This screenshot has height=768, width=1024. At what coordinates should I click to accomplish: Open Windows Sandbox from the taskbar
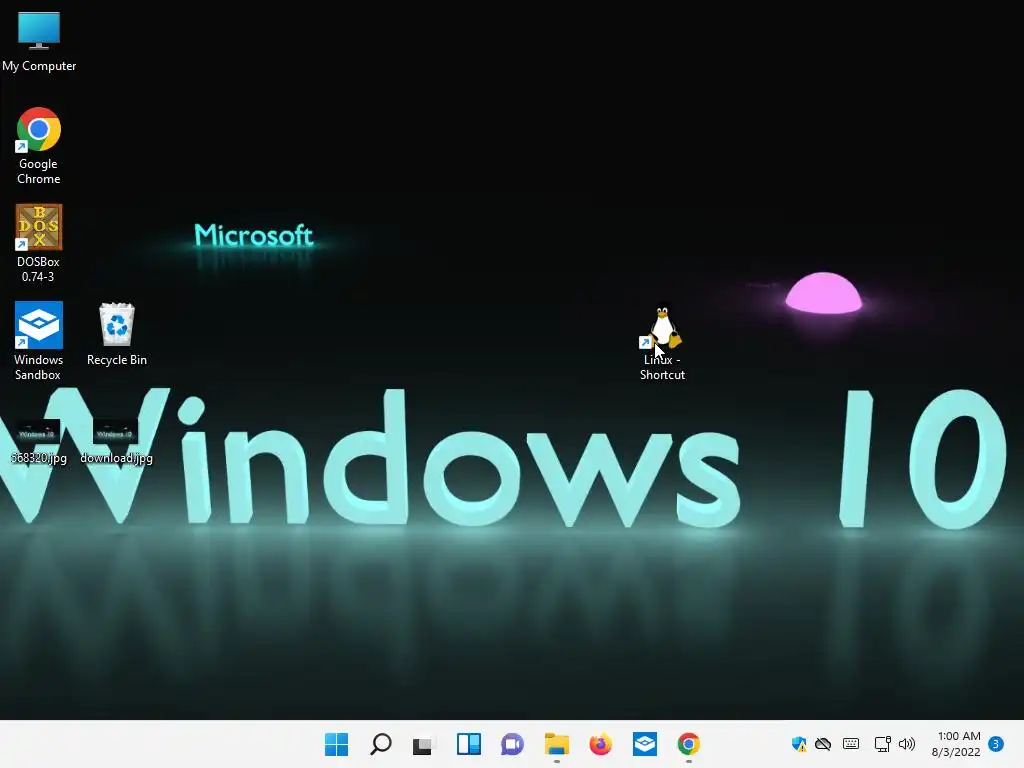coord(645,744)
